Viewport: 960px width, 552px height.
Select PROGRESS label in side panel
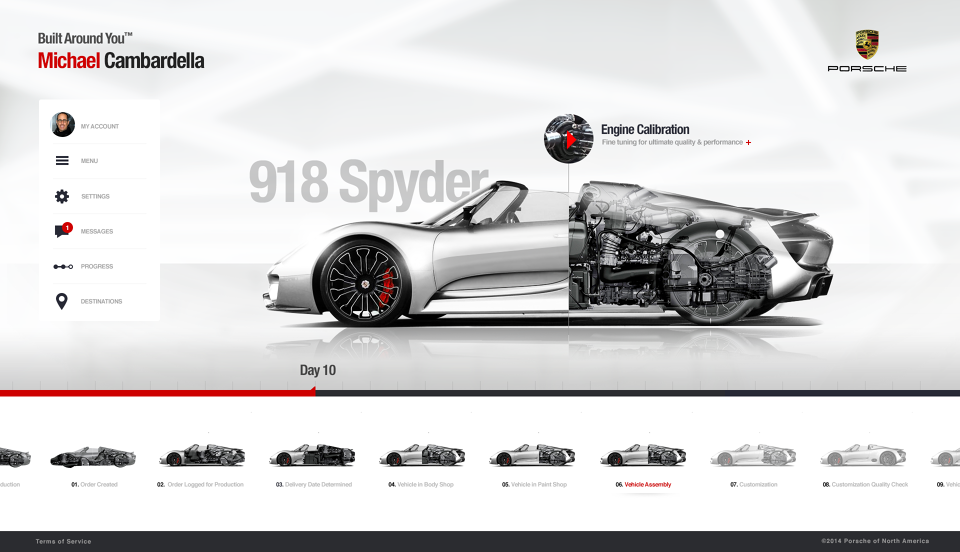tap(97, 266)
